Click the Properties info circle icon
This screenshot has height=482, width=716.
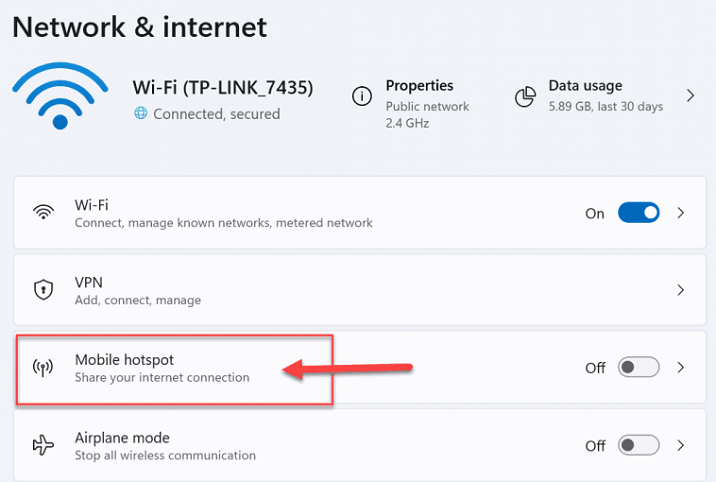point(362,96)
